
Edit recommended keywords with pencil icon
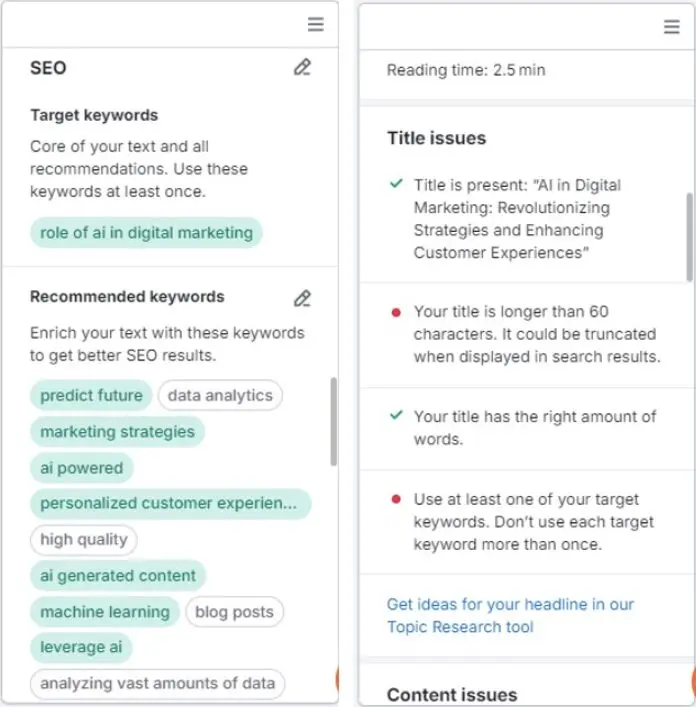[x=302, y=298]
